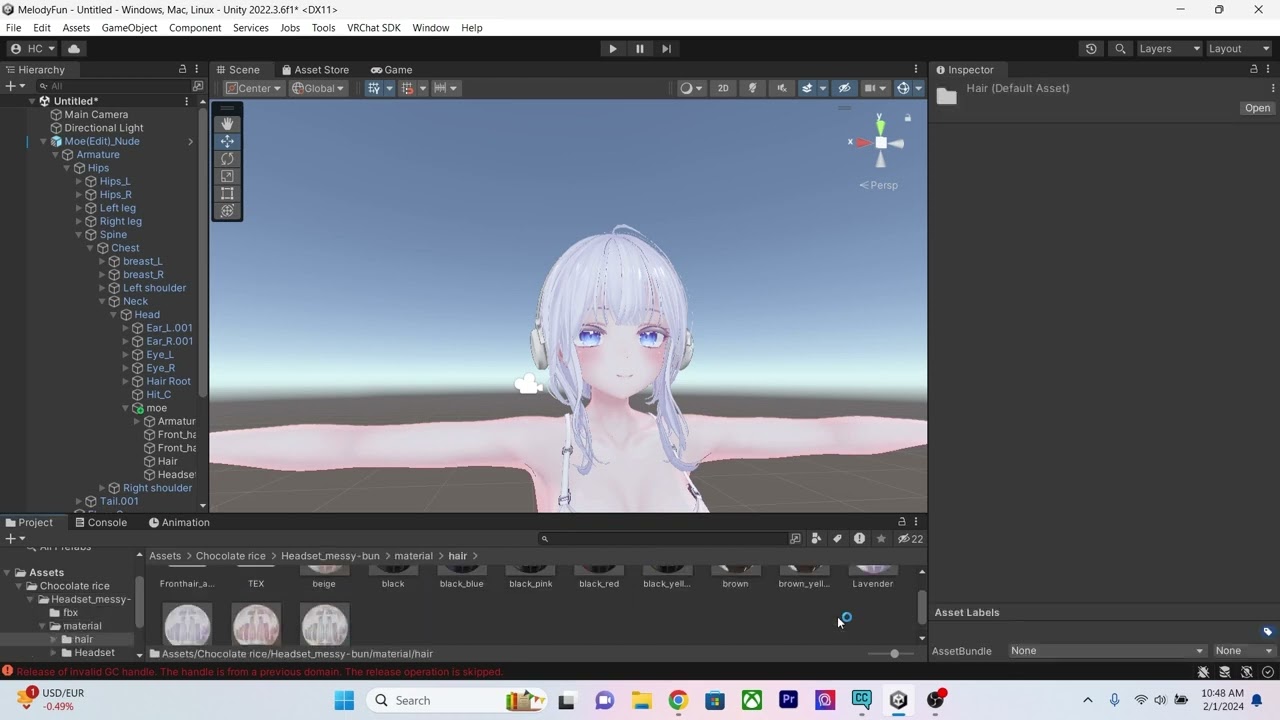Screen dimensions: 1280x720
Task: Open the Project create plus button
Action: (14, 538)
